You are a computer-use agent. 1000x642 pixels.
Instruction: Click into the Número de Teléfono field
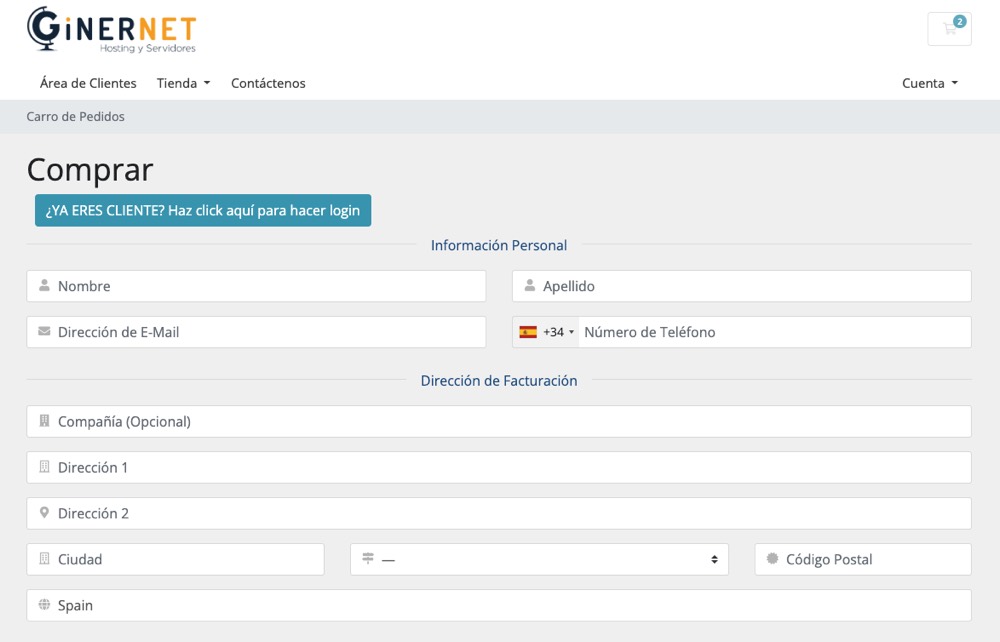[772, 332]
